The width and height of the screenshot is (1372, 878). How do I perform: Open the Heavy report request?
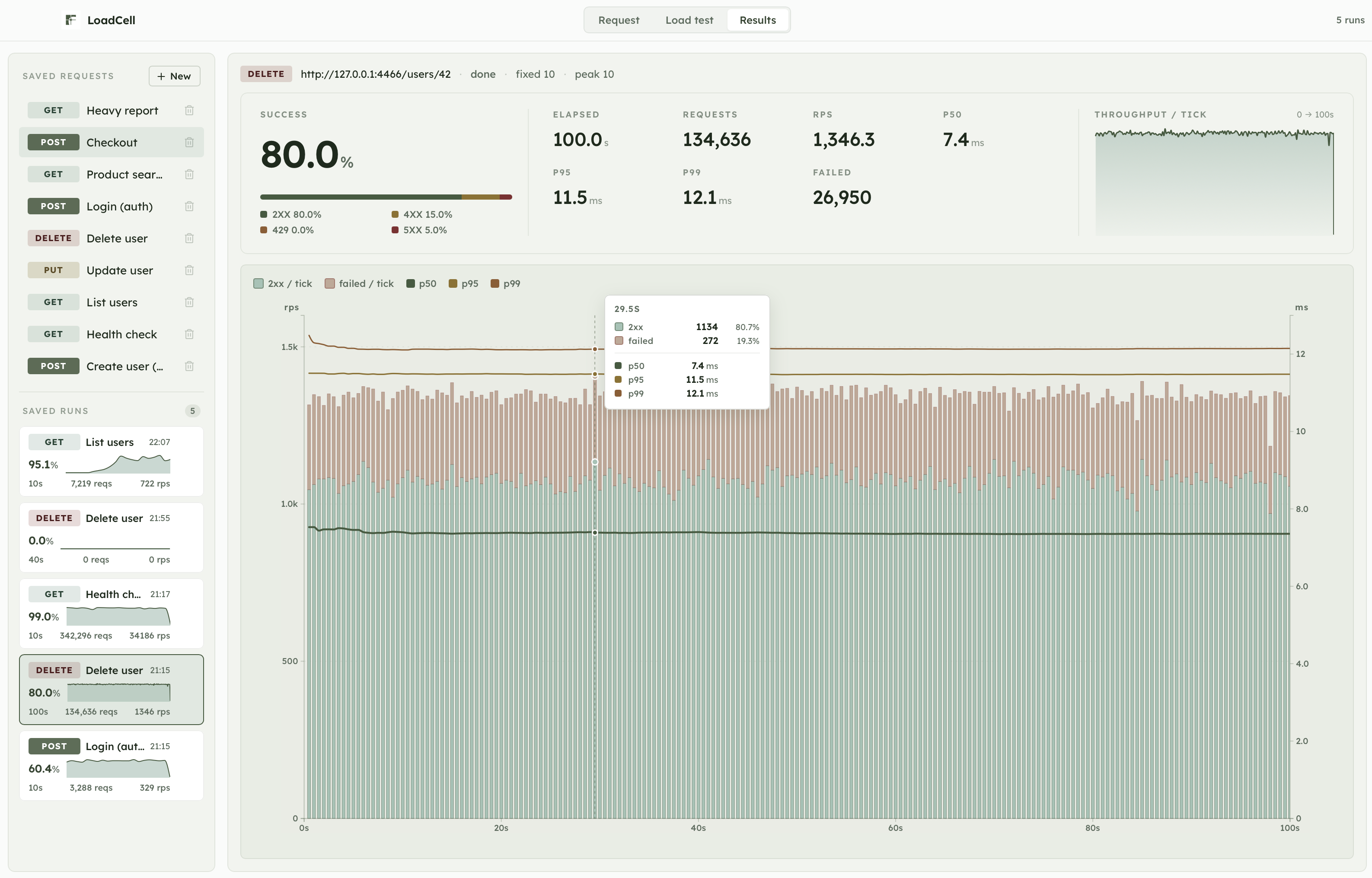point(111,111)
